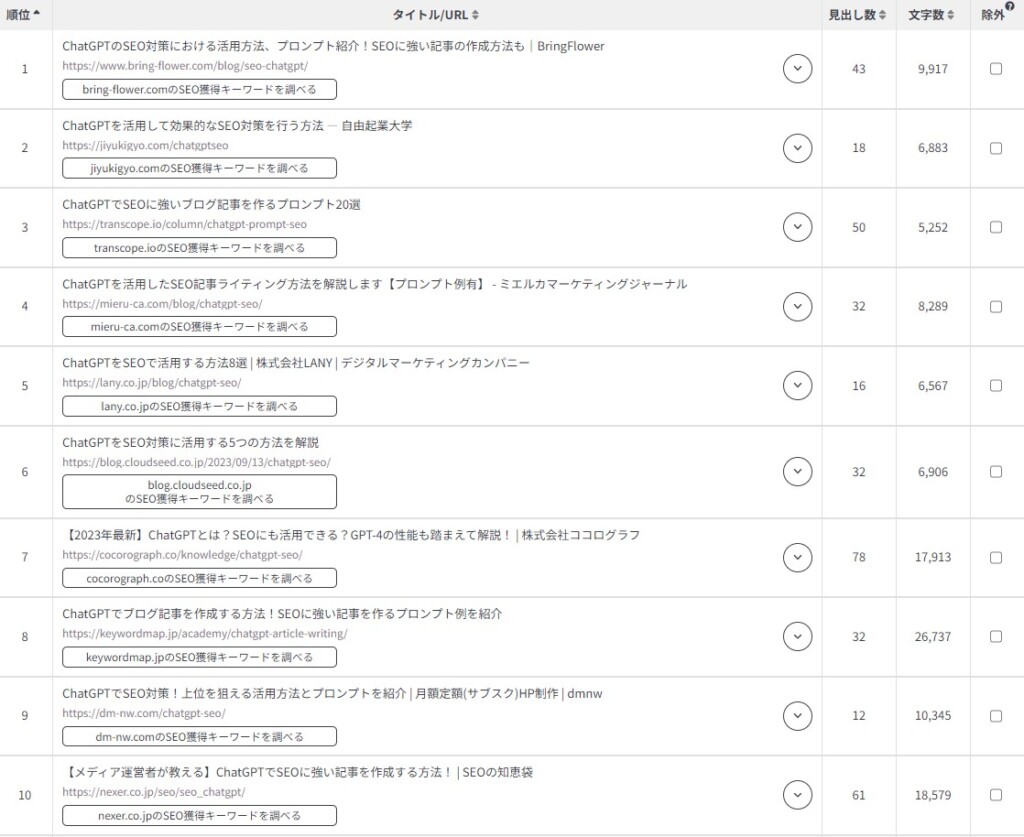
Task: Expand details for rank 1 BringFlower row
Action: tap(797, 69)
